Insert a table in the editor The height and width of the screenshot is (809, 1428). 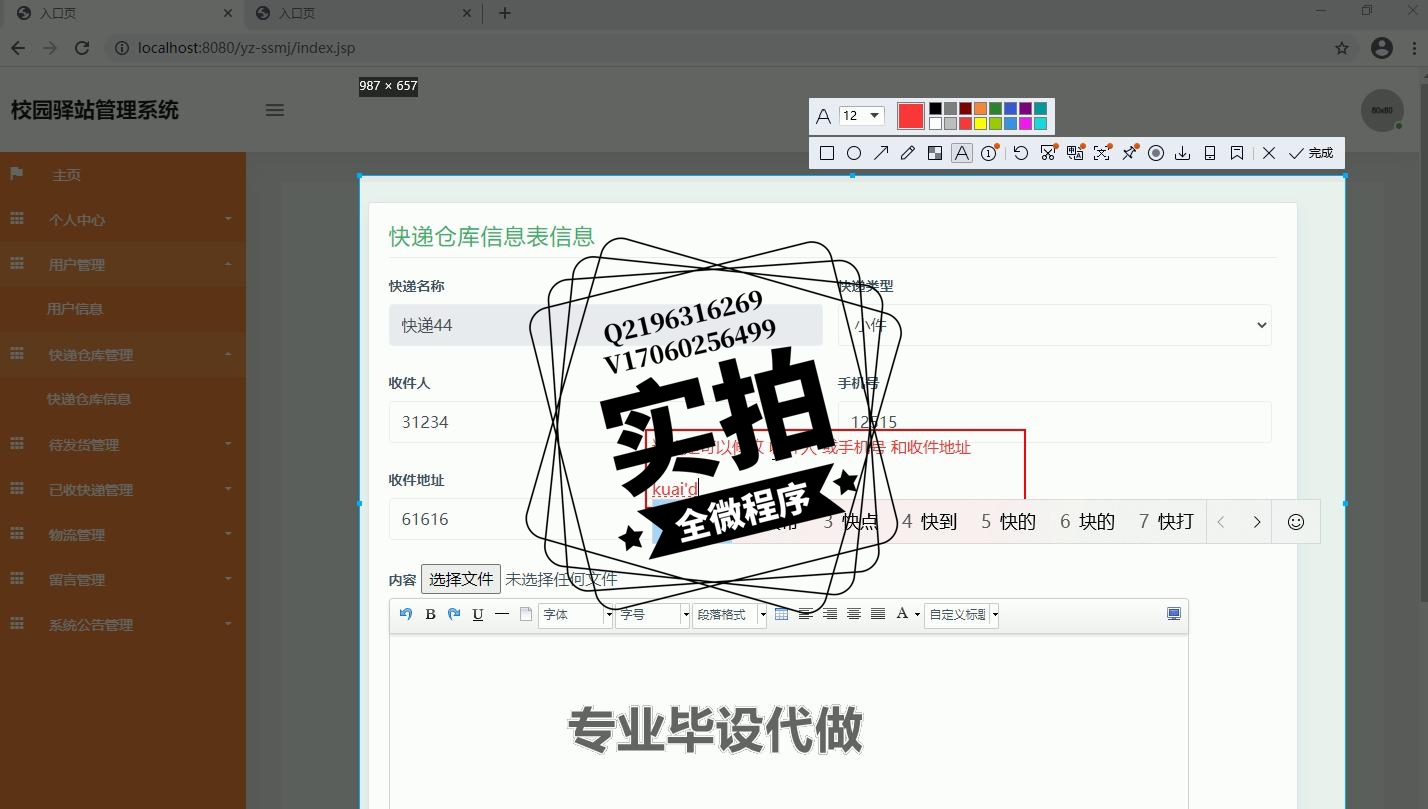pyautogui.click(x=782, y=614)
